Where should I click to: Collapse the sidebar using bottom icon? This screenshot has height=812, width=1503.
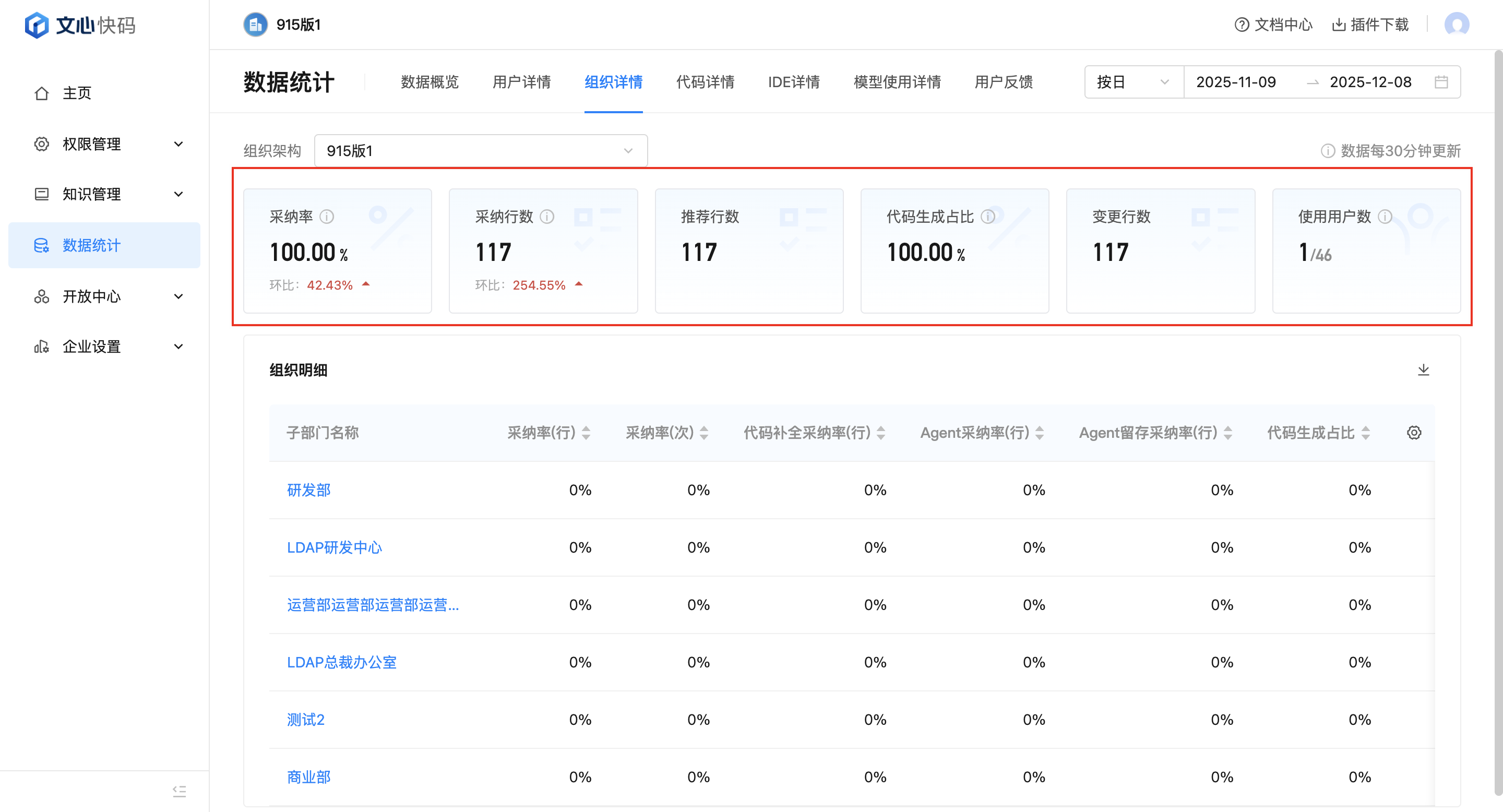(179, 791)
